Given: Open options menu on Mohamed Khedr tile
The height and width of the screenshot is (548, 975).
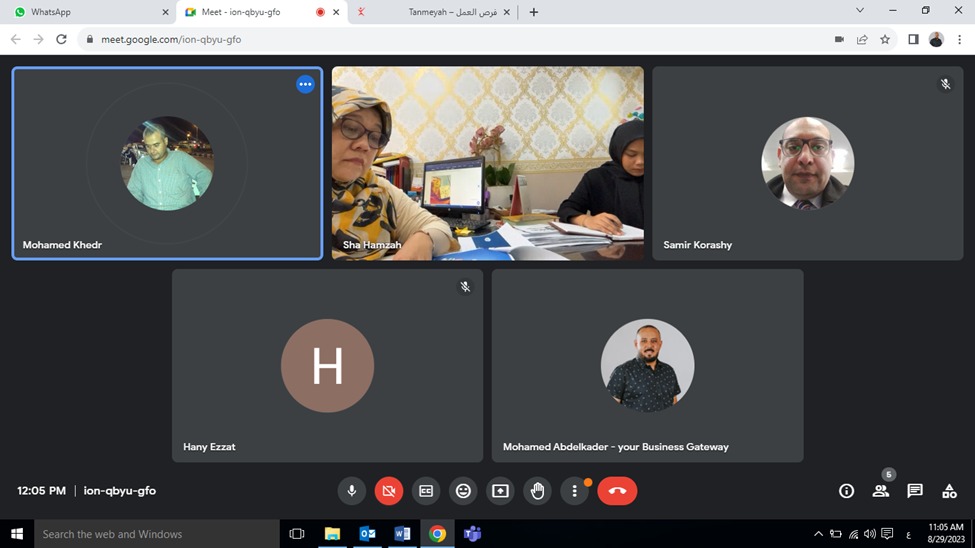Looking at the screenshot, I should 305,84.
